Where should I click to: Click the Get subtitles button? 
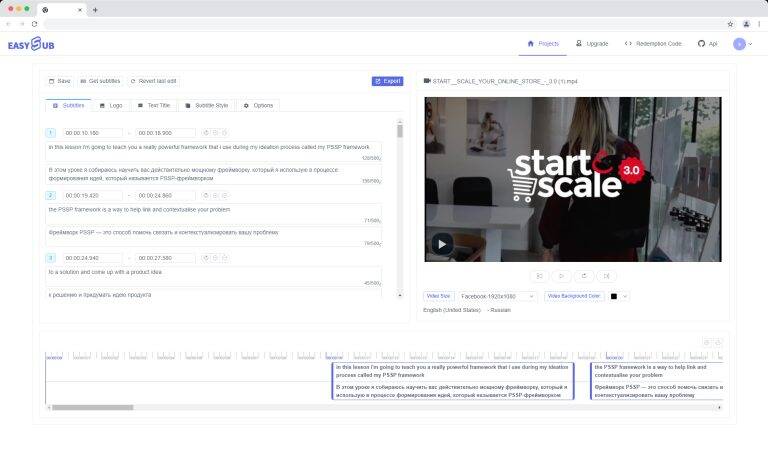99,81
